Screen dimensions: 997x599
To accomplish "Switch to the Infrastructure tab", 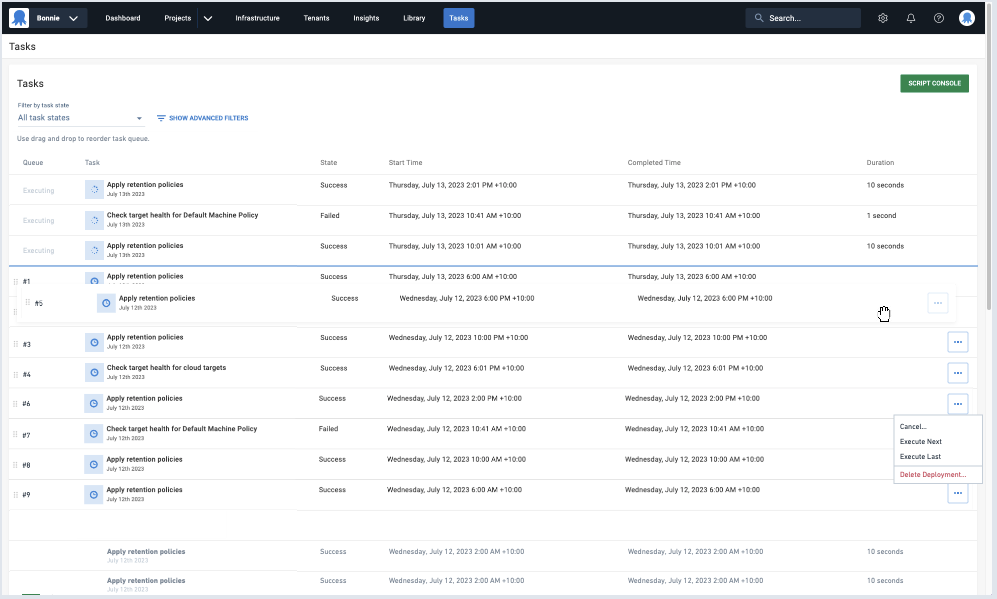I will click(x=257, y=18).
